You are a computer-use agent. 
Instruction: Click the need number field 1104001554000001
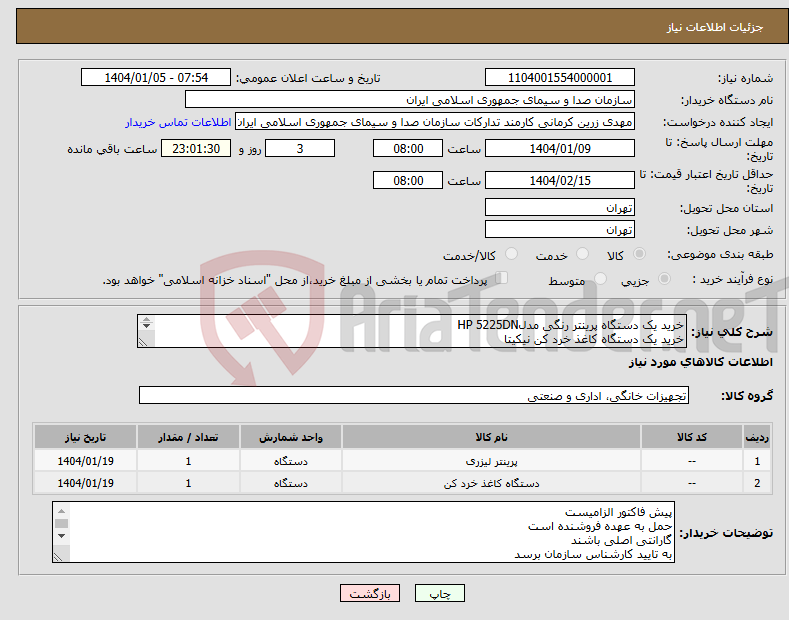click(x=560, y=78)
